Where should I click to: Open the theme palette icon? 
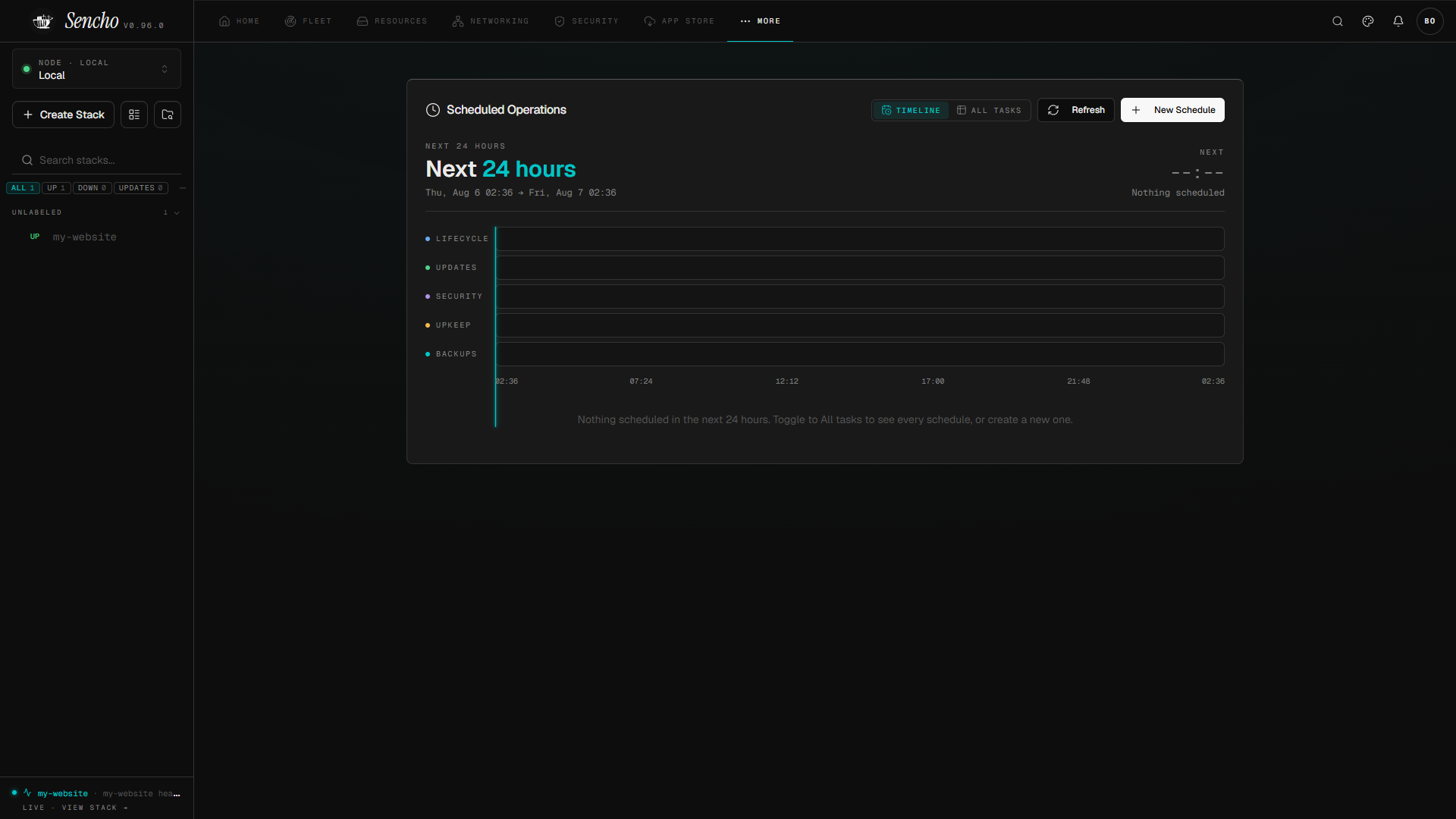[1368, 21]
